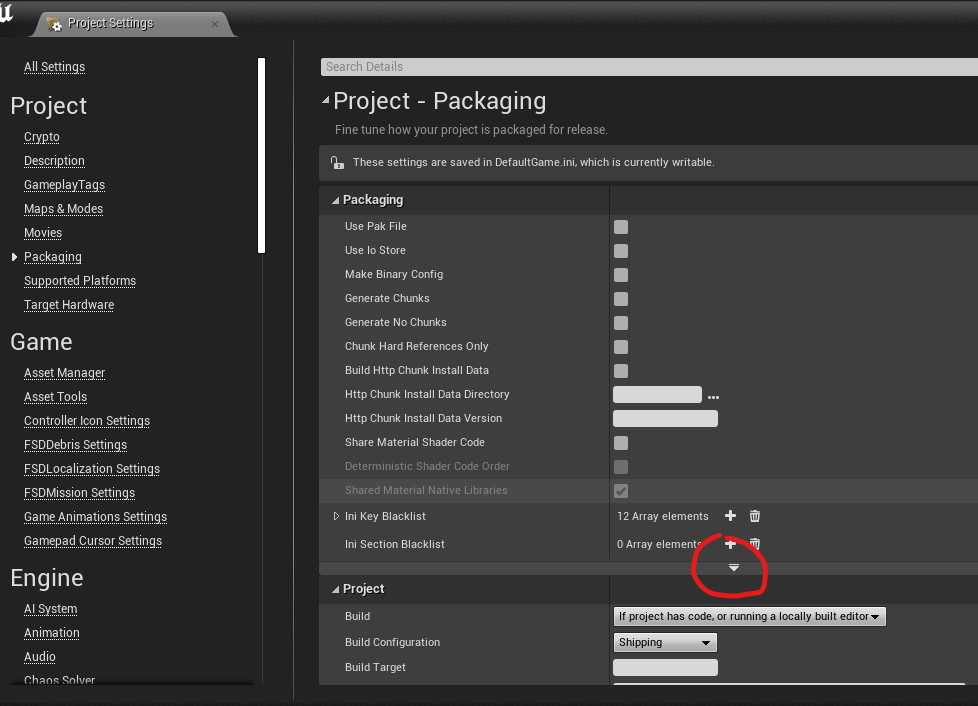
Task: Open Controller Icon Settings
Action: (x=87, y=421)
